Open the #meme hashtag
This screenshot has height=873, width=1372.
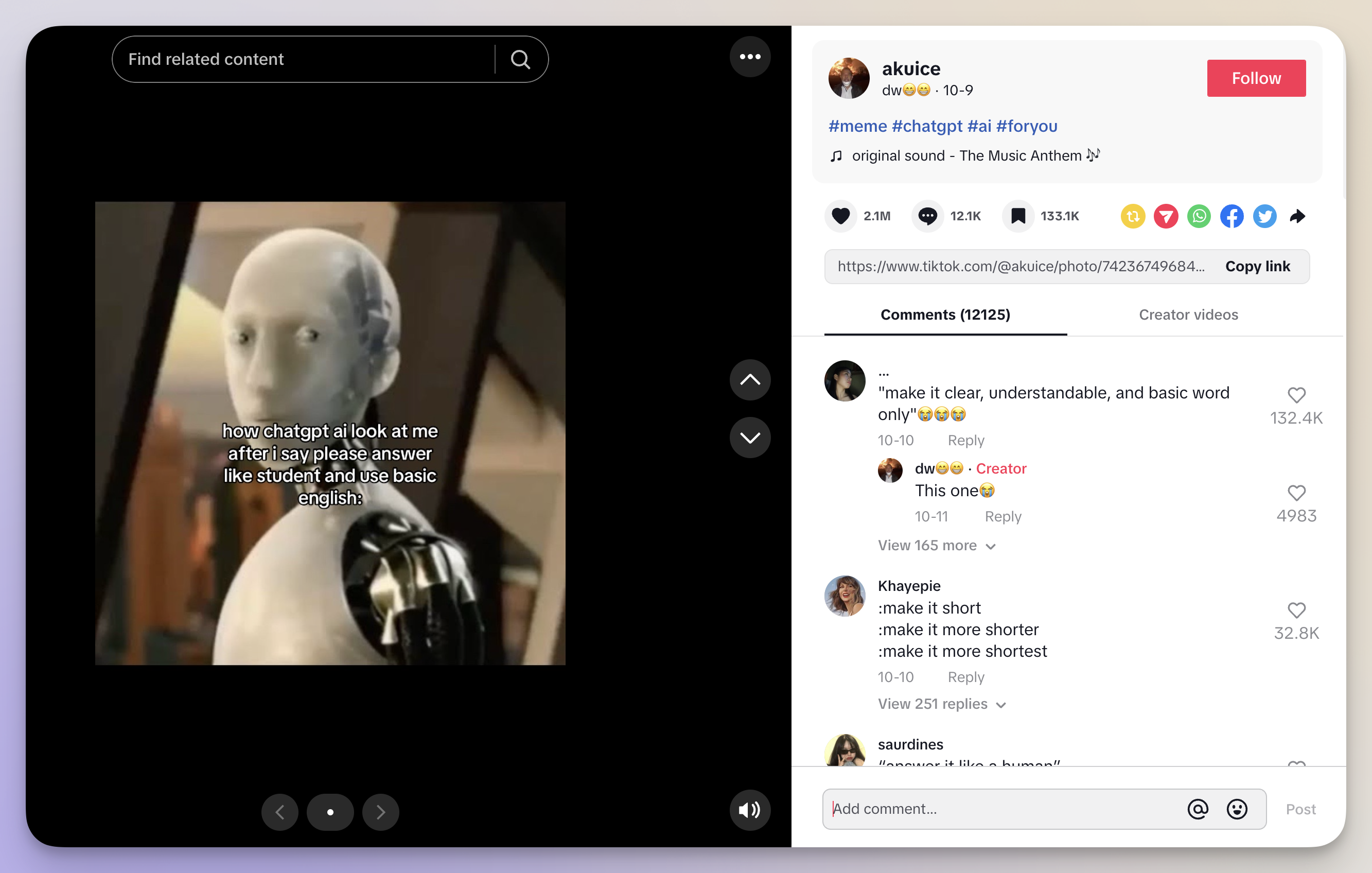(857, 126)
